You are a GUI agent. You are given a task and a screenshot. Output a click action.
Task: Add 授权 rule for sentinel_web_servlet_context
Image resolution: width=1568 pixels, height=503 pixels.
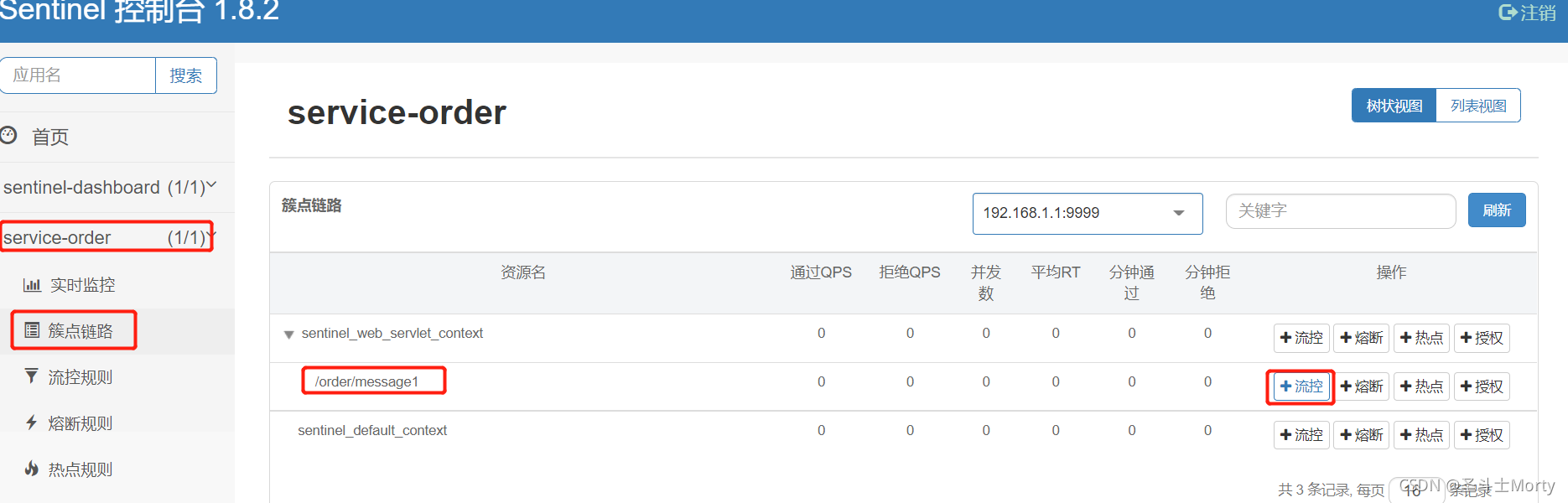[x=1482, y=338]
